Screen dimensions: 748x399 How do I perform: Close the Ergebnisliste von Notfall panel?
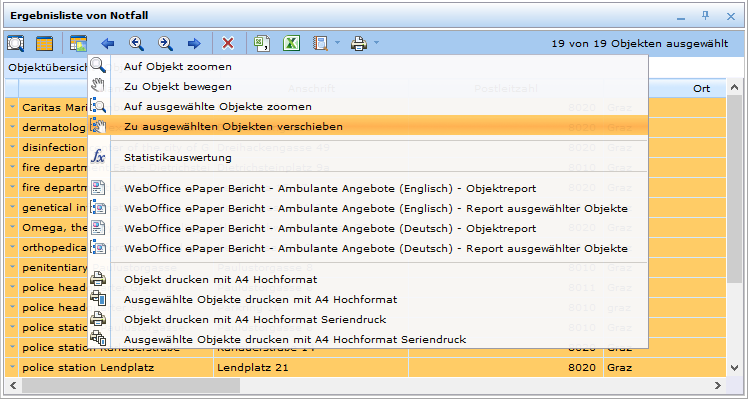click(x=731, y=17)
